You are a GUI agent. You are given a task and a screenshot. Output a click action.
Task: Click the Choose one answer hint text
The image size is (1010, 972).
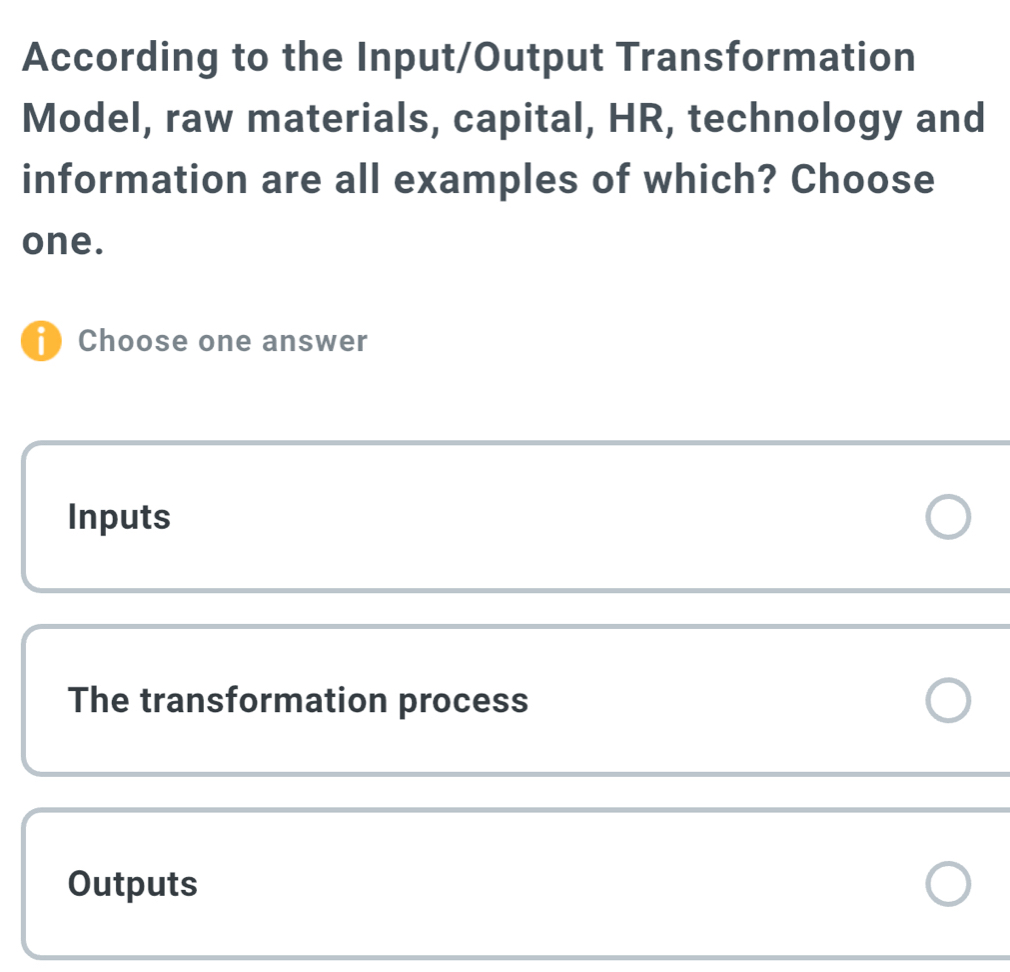click(223, 341)
